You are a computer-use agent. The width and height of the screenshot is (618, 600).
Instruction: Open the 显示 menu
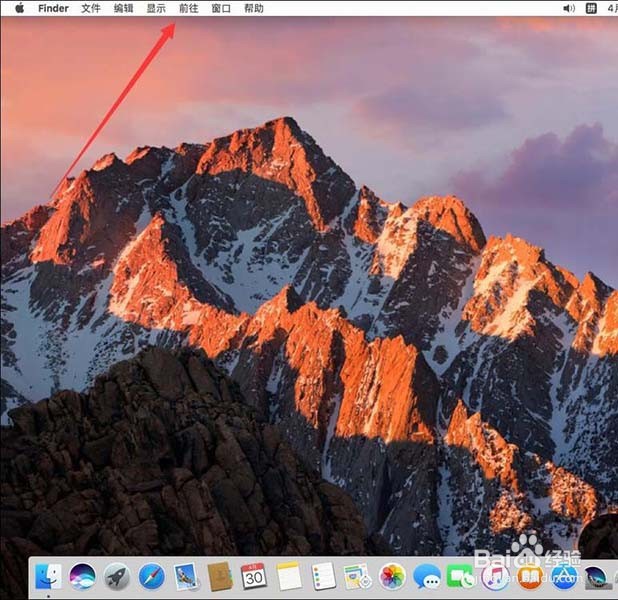click(x=156, y=8)
